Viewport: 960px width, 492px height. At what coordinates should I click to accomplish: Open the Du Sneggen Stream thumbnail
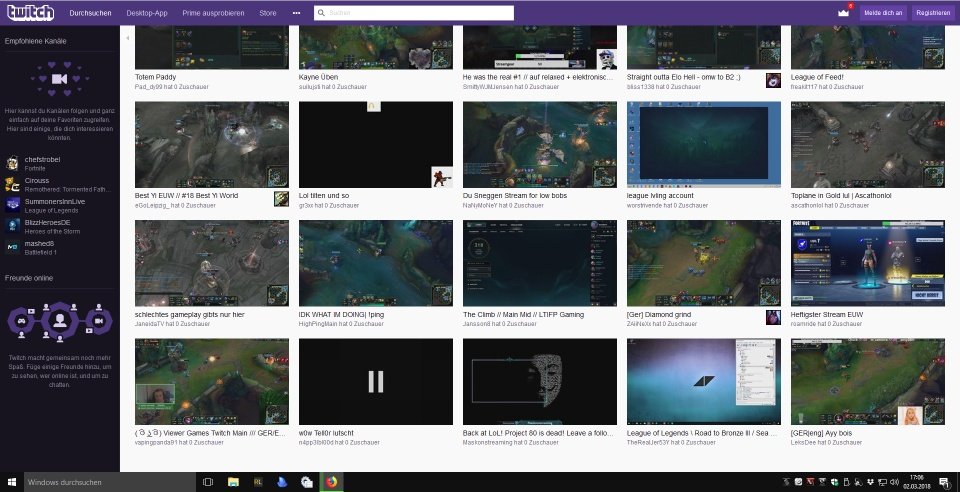540,145
